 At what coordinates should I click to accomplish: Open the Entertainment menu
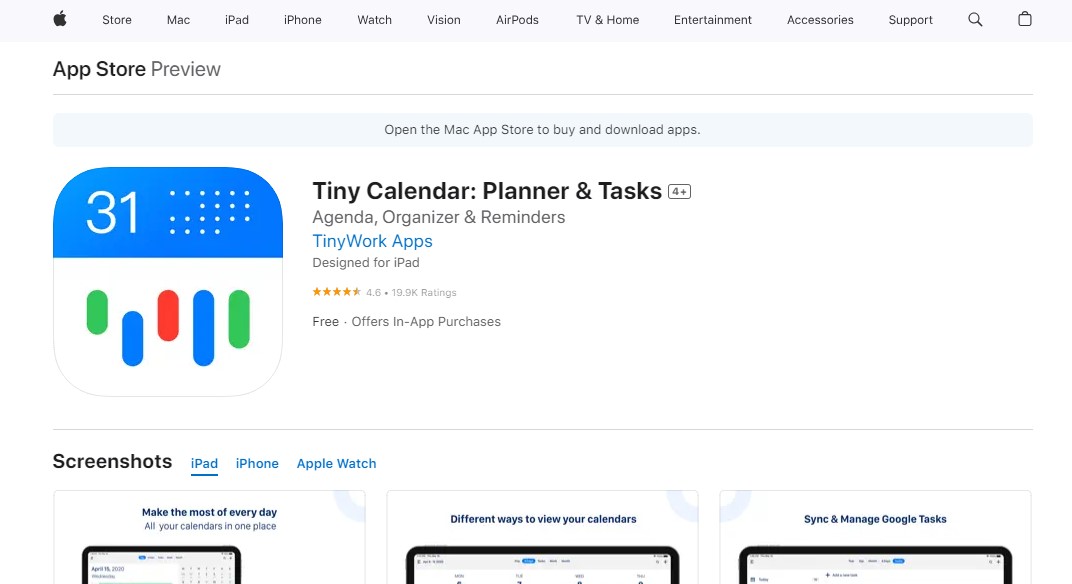(712, 19)
